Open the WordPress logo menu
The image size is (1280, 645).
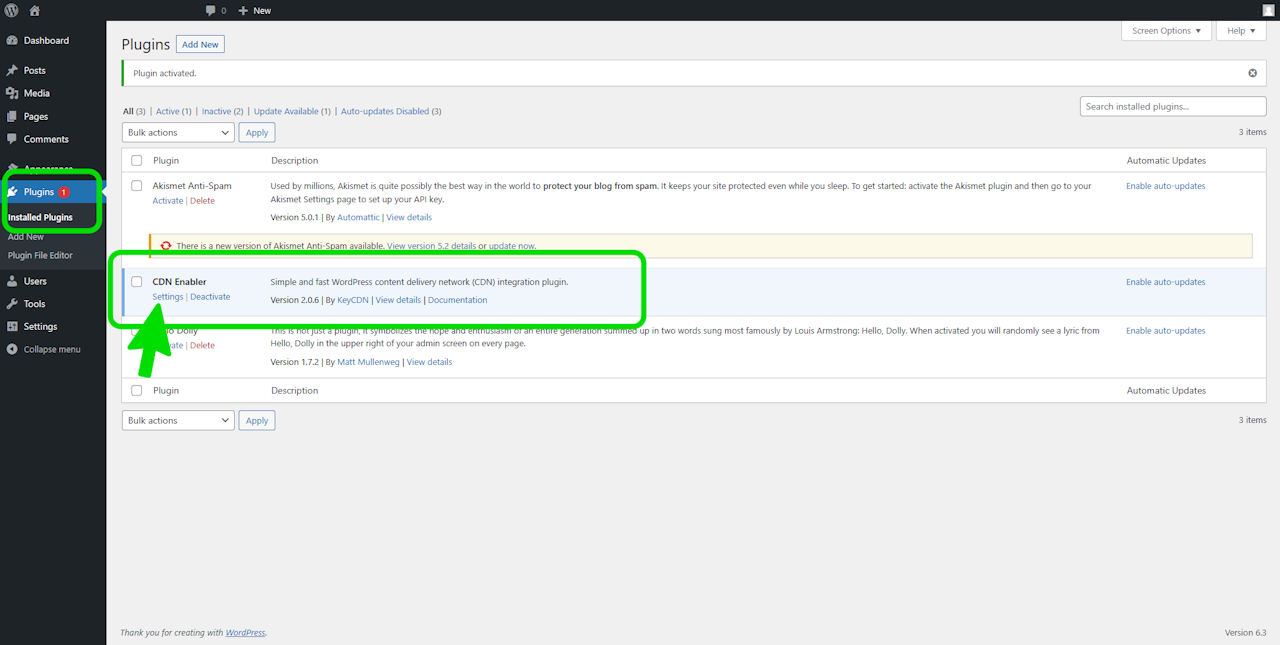(12, 10)
